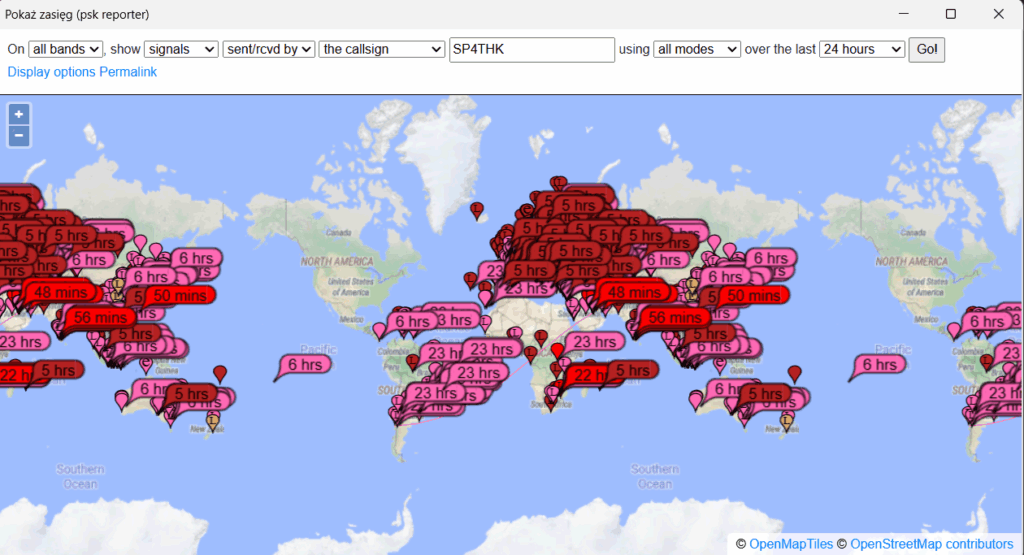Viewport: 1024px width, 555px height.
Task: Minimize the psk reporter window
Action: click(904, 14)
